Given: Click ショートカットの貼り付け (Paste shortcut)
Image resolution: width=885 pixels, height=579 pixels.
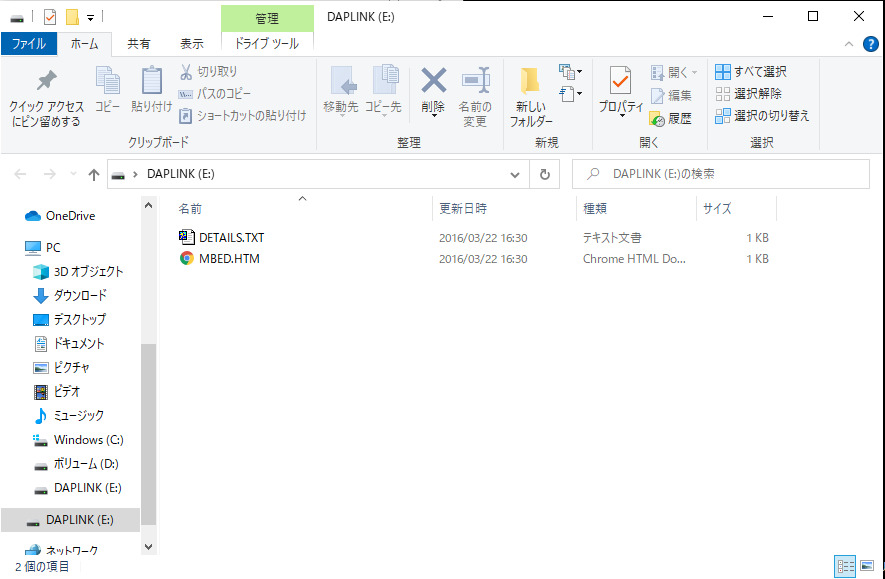Looking at the screenshot, I should [243, 116].
